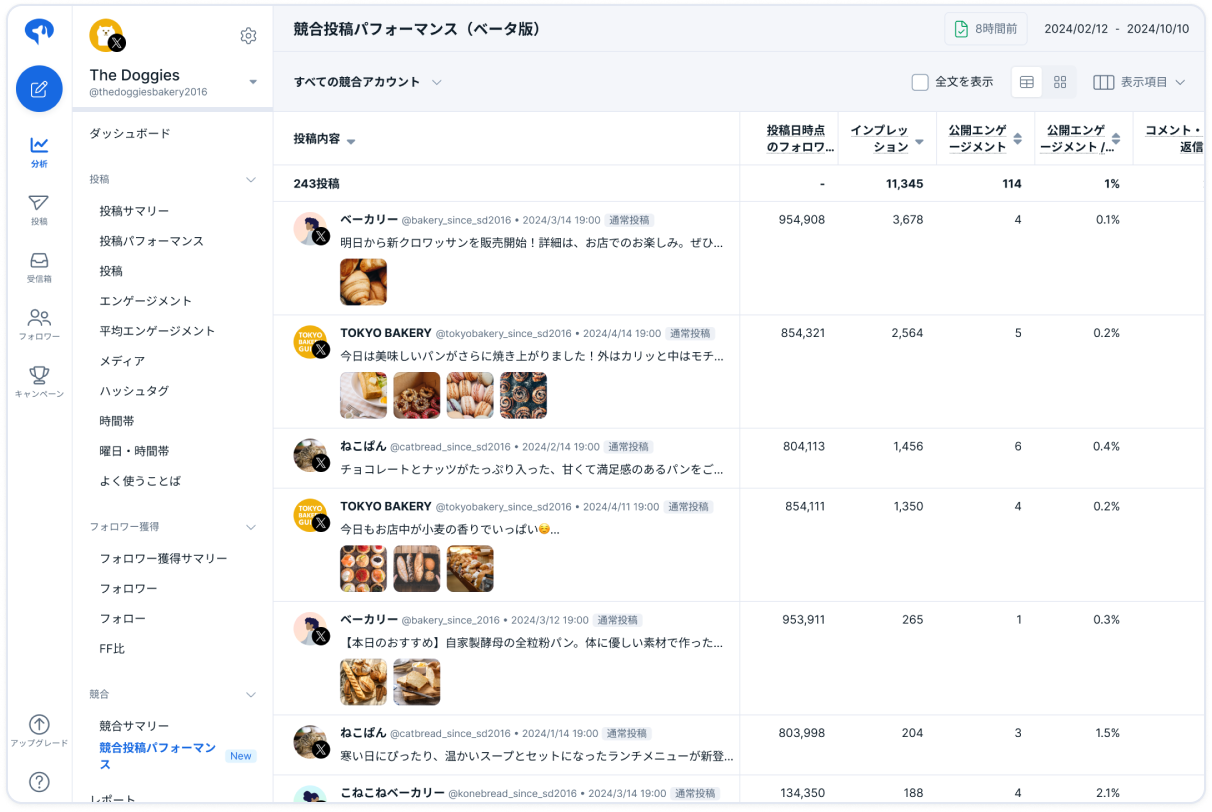Switch to table list view
Screen dimensions: 1212x812
coord(1026,82)
